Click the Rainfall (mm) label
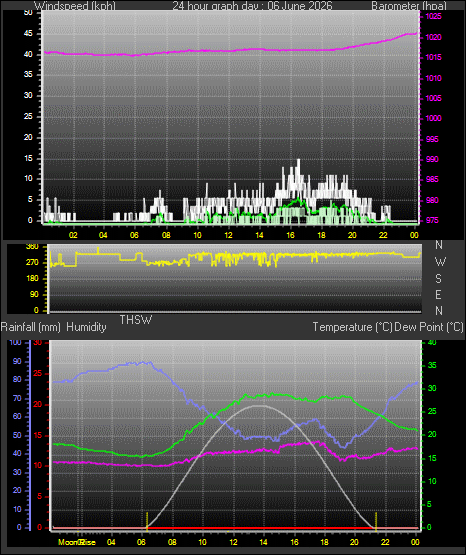The image size is (466, 555). tap(31, 327)
